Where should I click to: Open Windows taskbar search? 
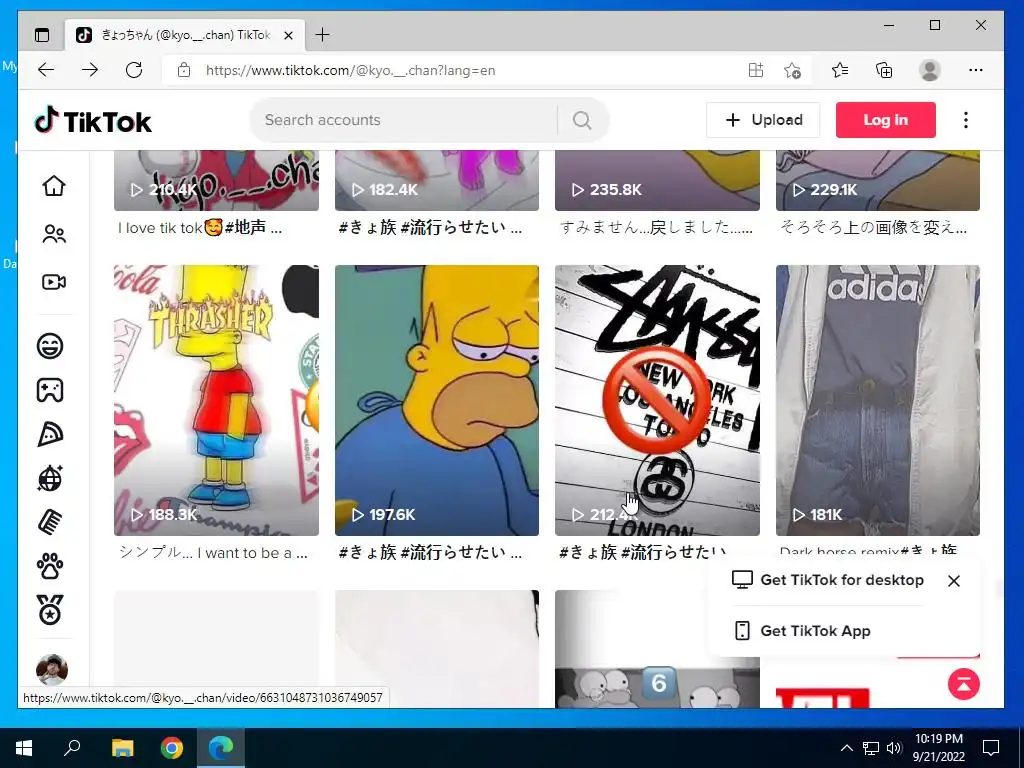click(72, 748)
